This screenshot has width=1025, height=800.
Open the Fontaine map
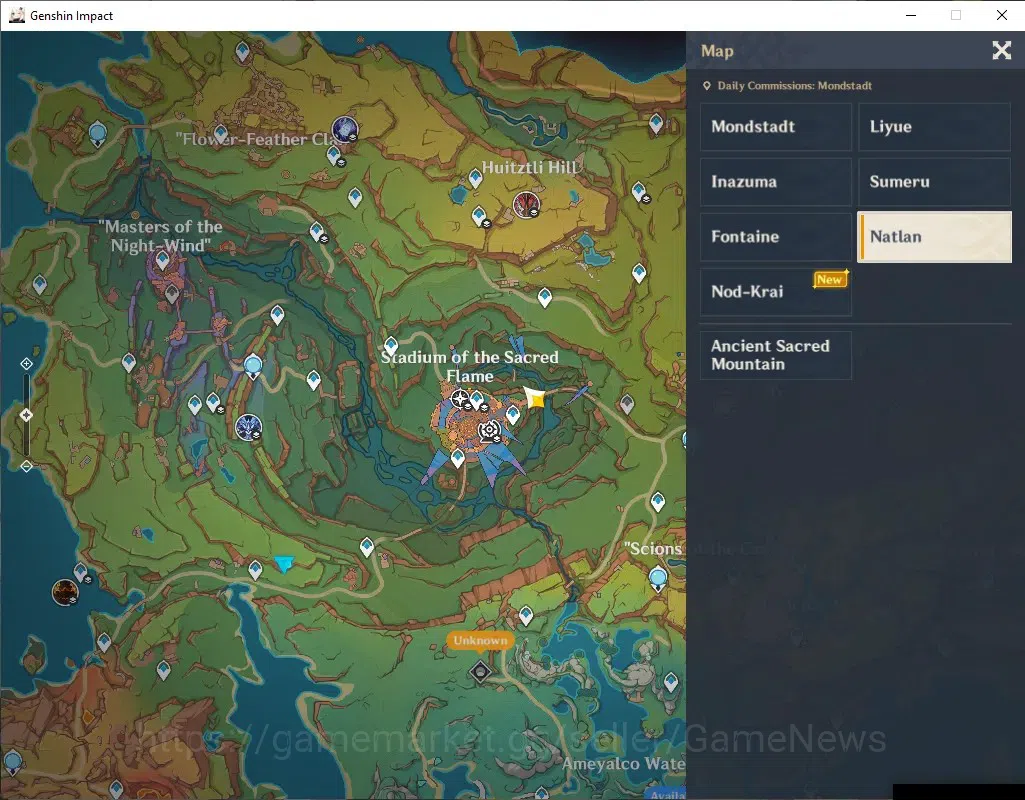[776, 237]
